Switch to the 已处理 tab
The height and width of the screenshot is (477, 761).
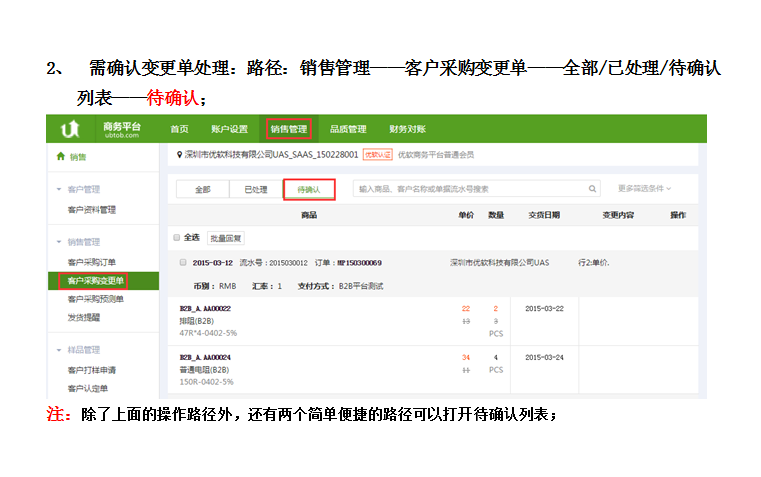(255, 189)
